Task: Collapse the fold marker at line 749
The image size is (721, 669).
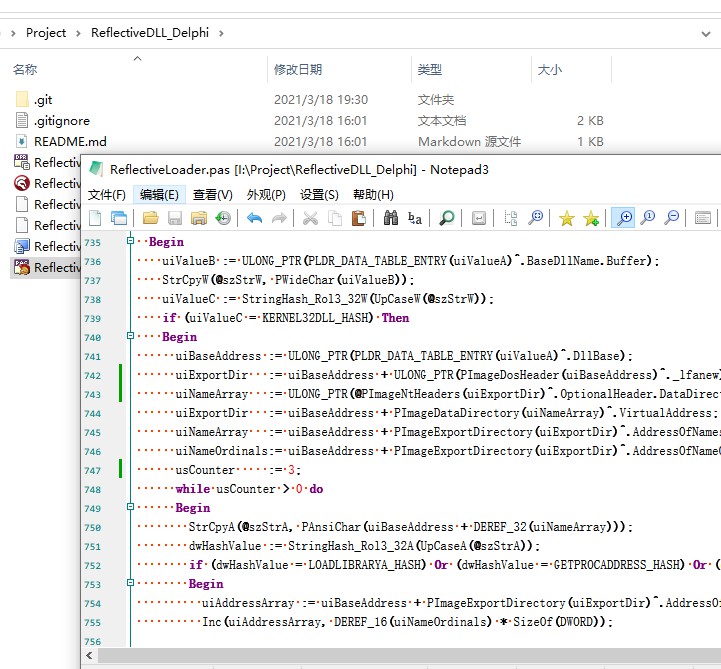Action: [131, 508]
